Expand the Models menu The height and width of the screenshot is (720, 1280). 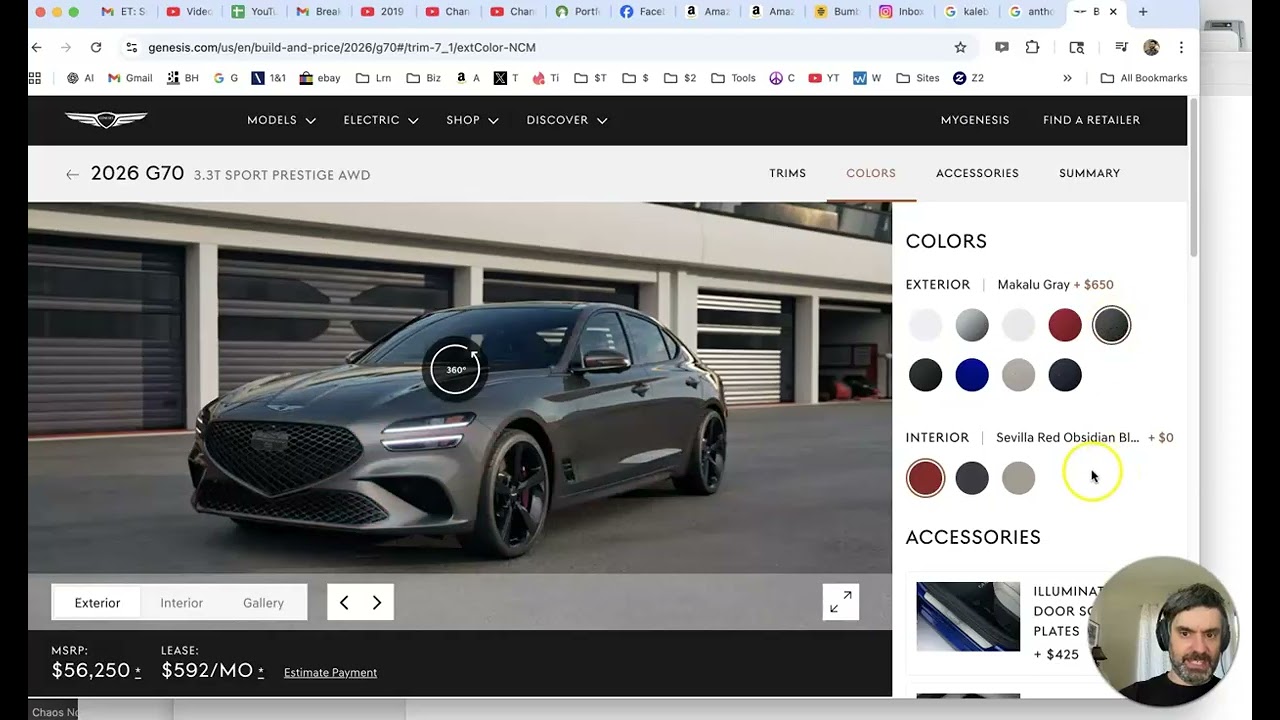[x=281, y=120]
